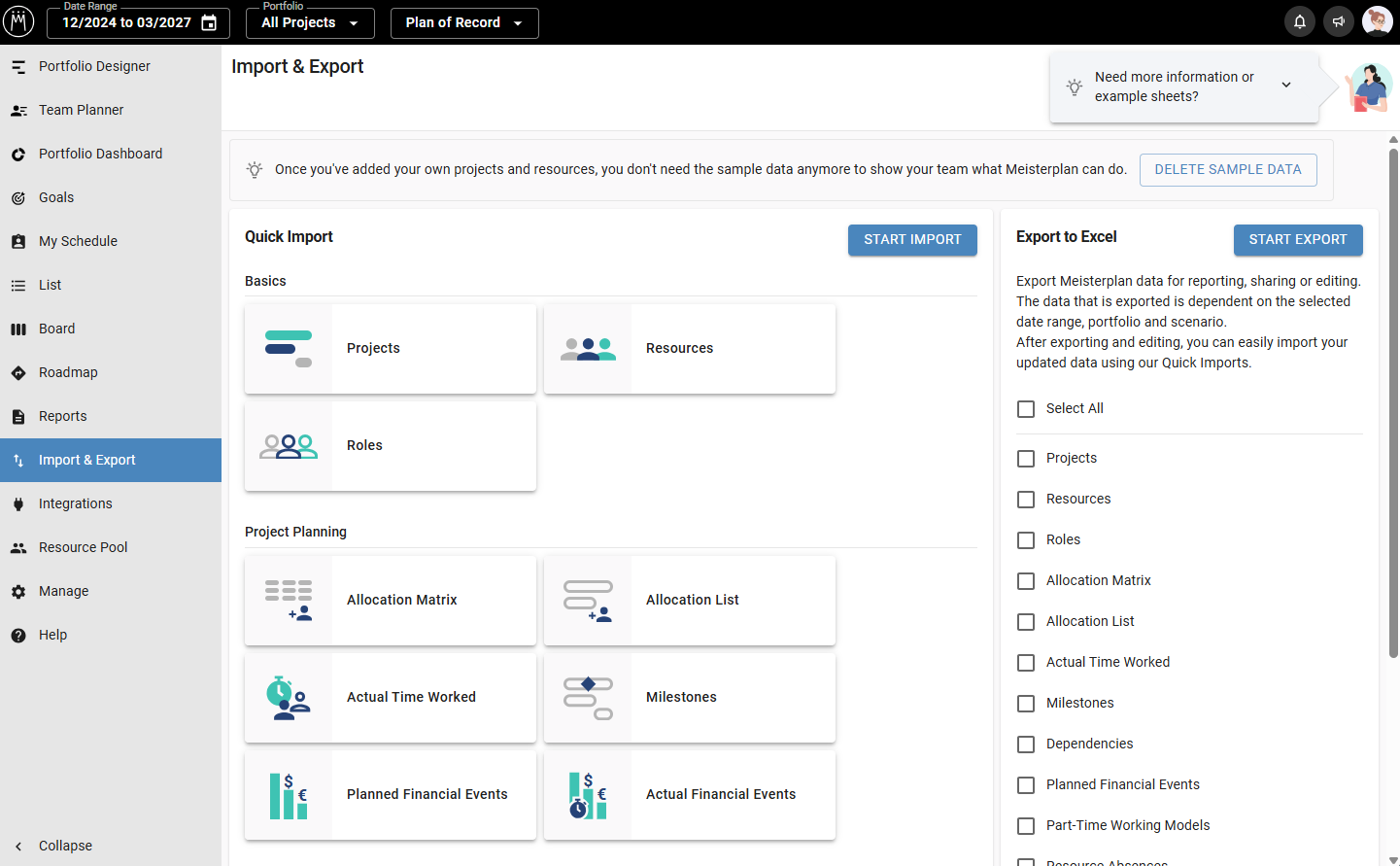Image resolution: width=1400 pixels, height=866 pixels.
Task: Go to Portfolio Designer in the sidebar
Action: pos(111,66)
